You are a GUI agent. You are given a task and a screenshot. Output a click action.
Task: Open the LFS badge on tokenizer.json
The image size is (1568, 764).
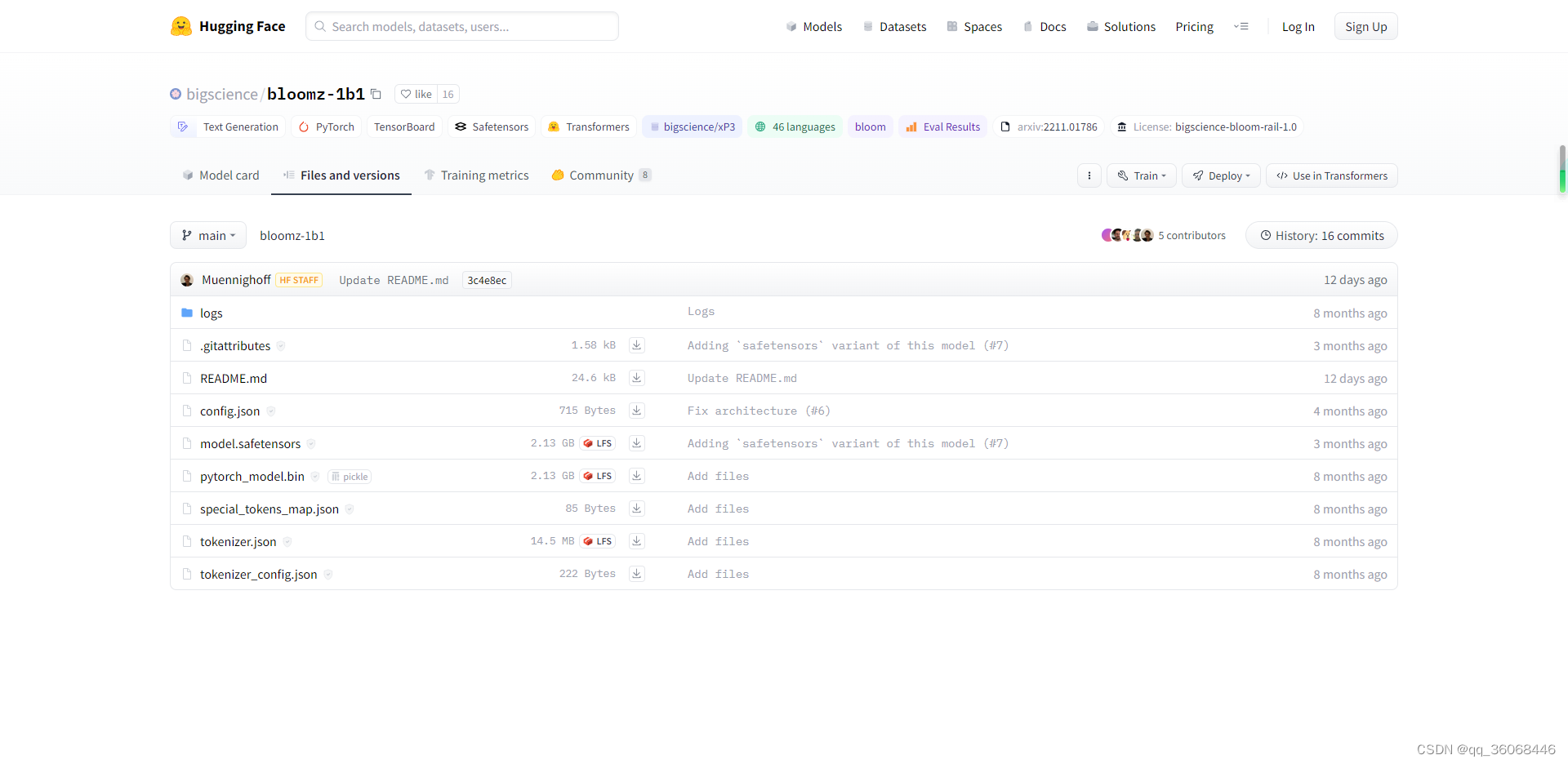click(x=598, y=541)
